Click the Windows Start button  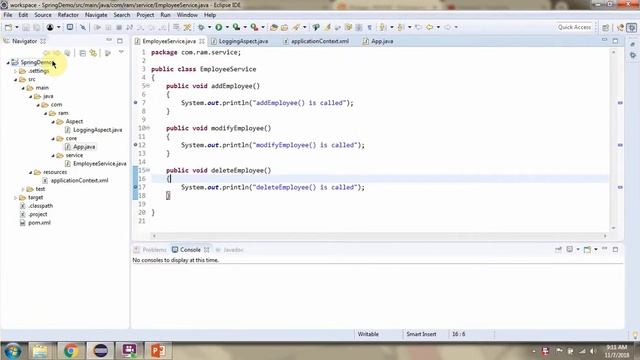tap(12, 351)
